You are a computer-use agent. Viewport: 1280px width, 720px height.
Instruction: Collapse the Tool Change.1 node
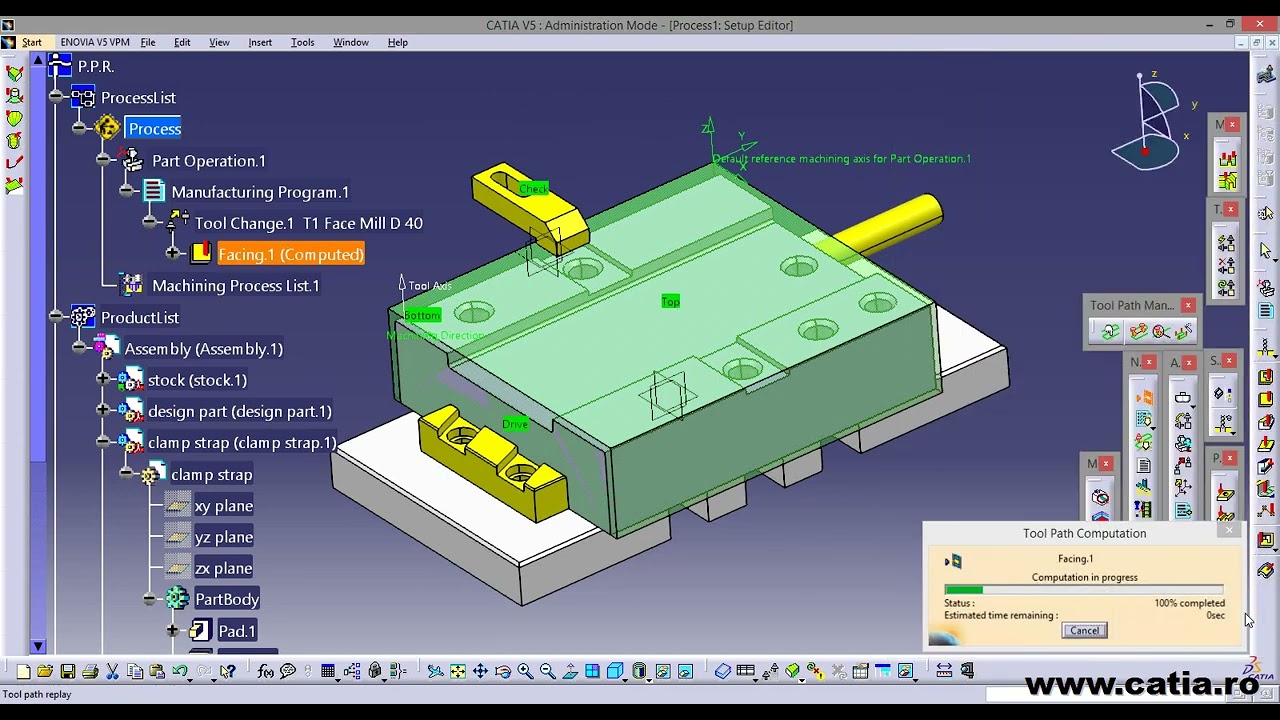pyautogui.click(x=150, y=222)
